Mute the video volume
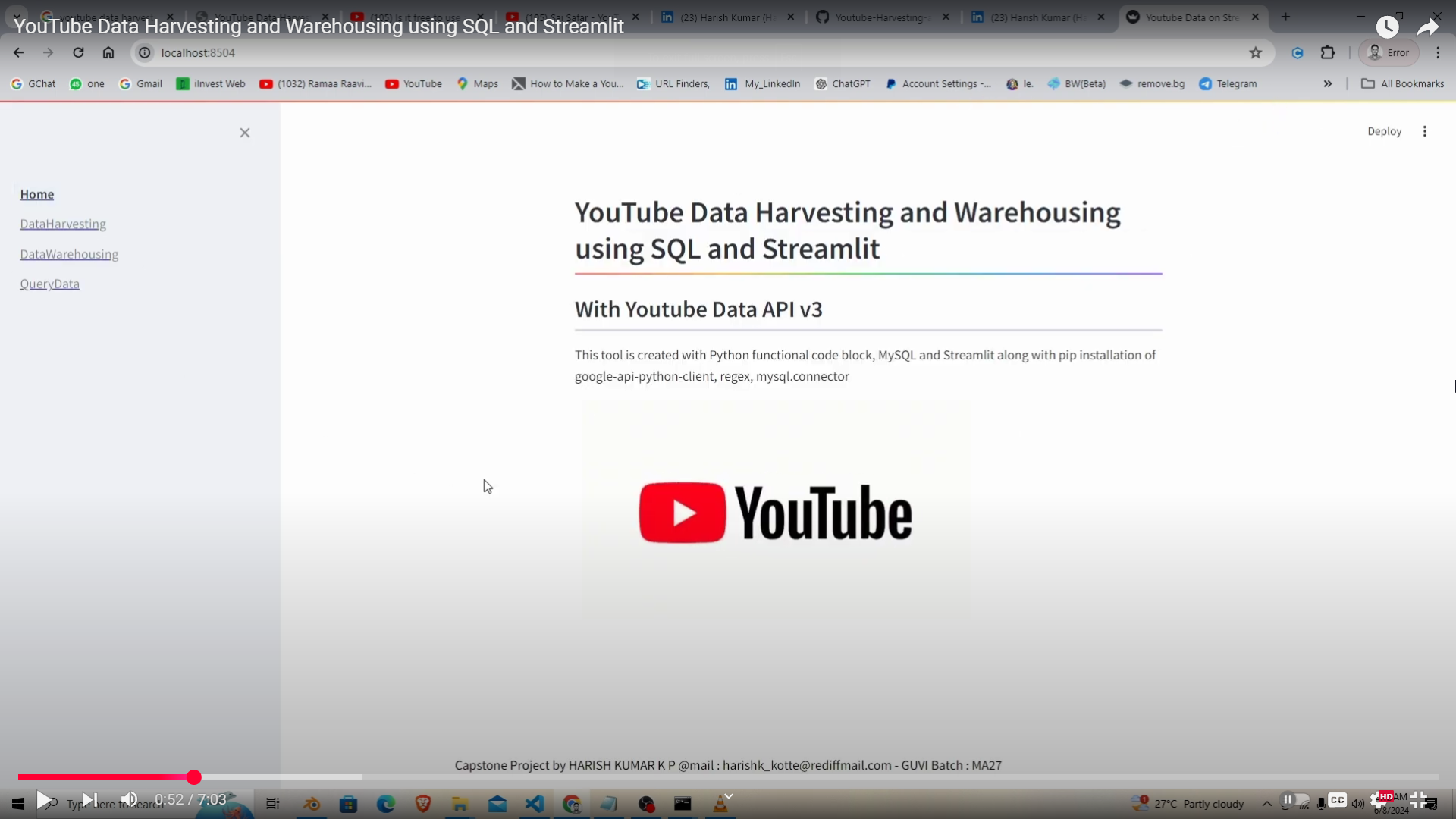The width and height of the screenshot is (1456, 819). click(129, 800)
